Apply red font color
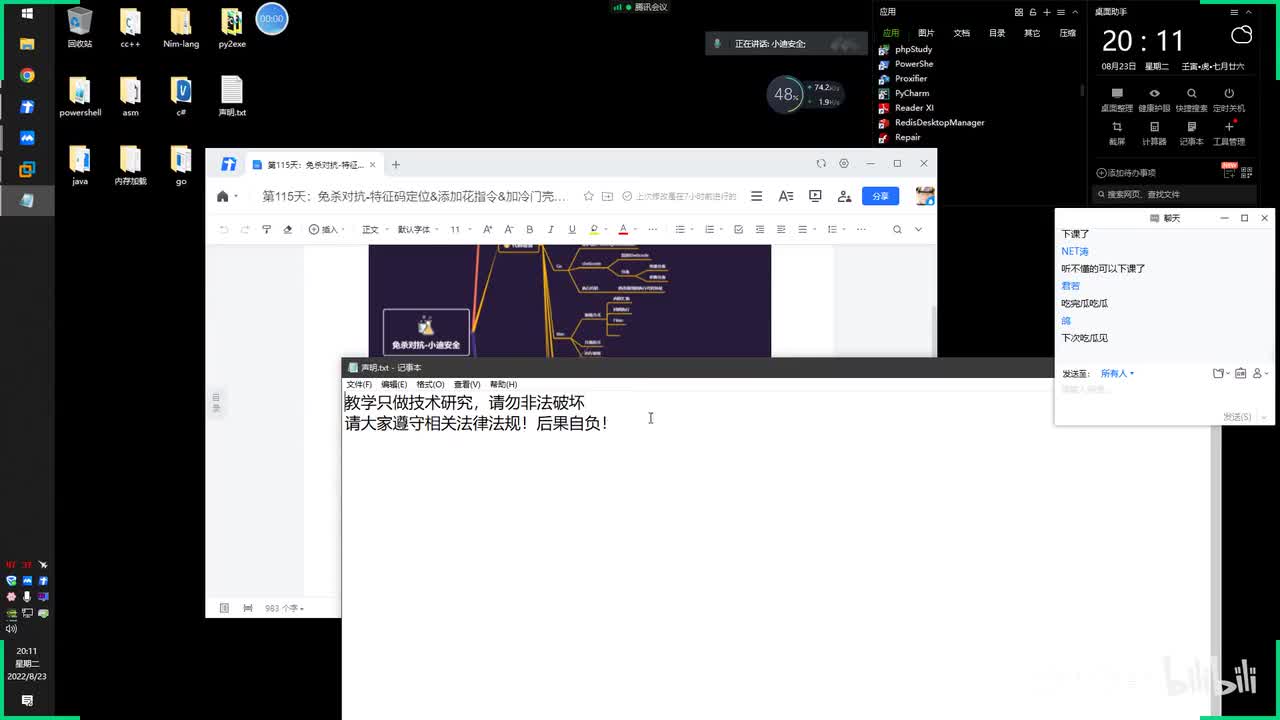Screen dimensions: 1280x720 coord(623,229)
